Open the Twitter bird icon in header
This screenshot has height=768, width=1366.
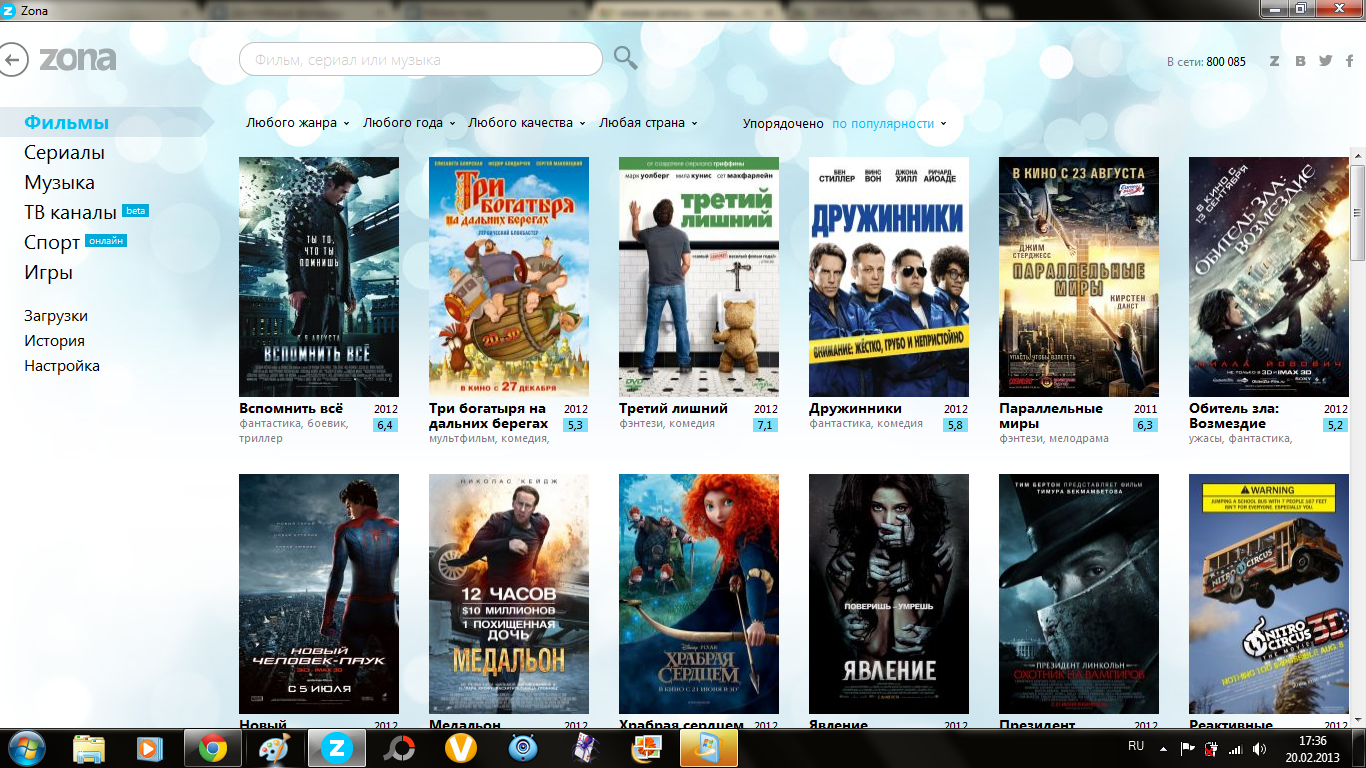[x=1326, y=61]
